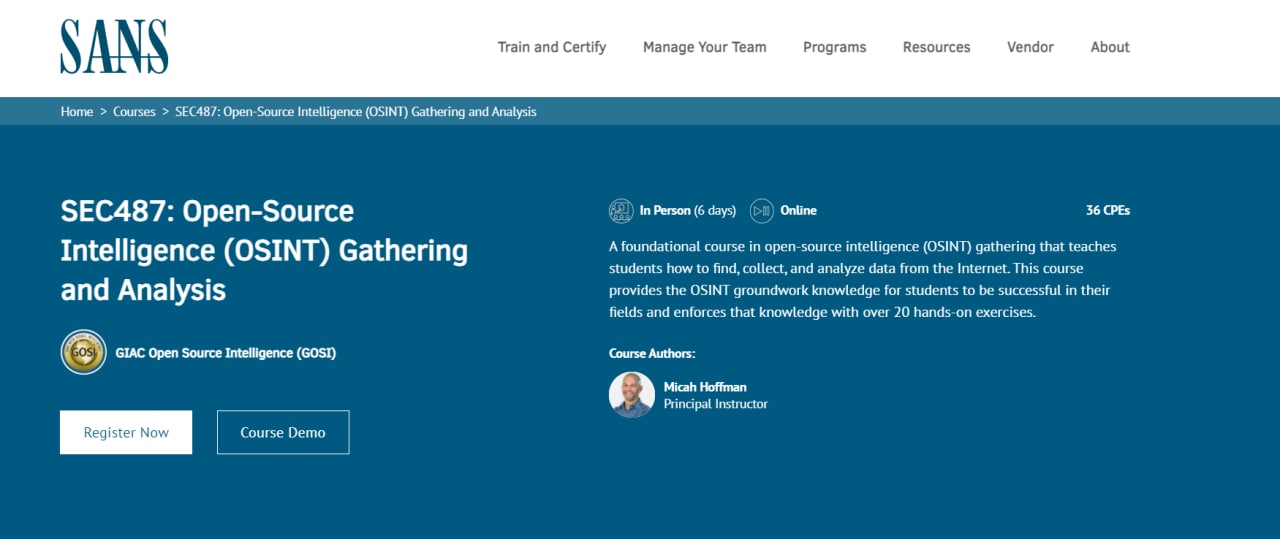Viewport: 1280px width, 539px height.
Task: Click the Online play icon
Action: coord(762,210)
